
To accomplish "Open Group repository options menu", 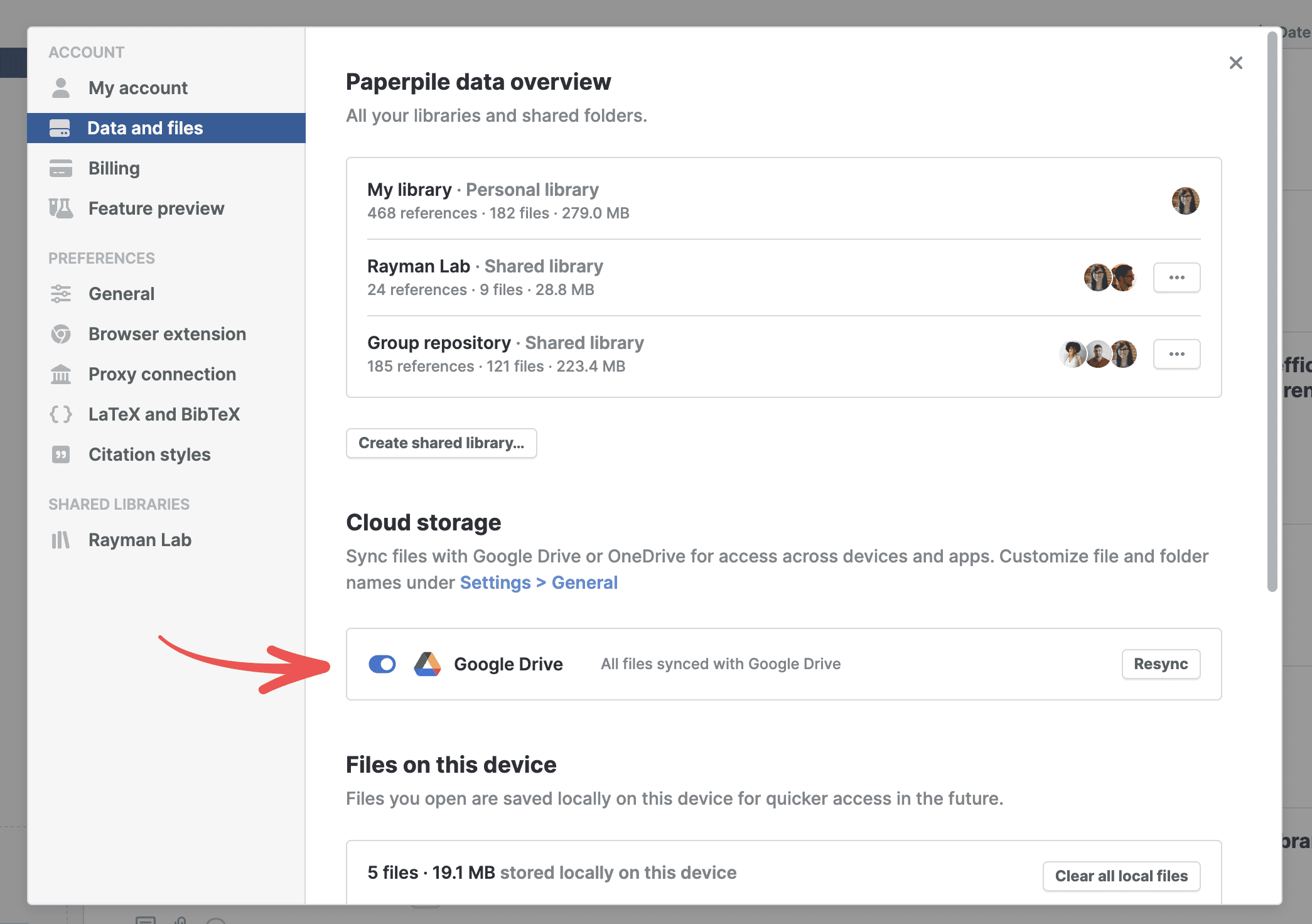I will tap(1176, 354).
